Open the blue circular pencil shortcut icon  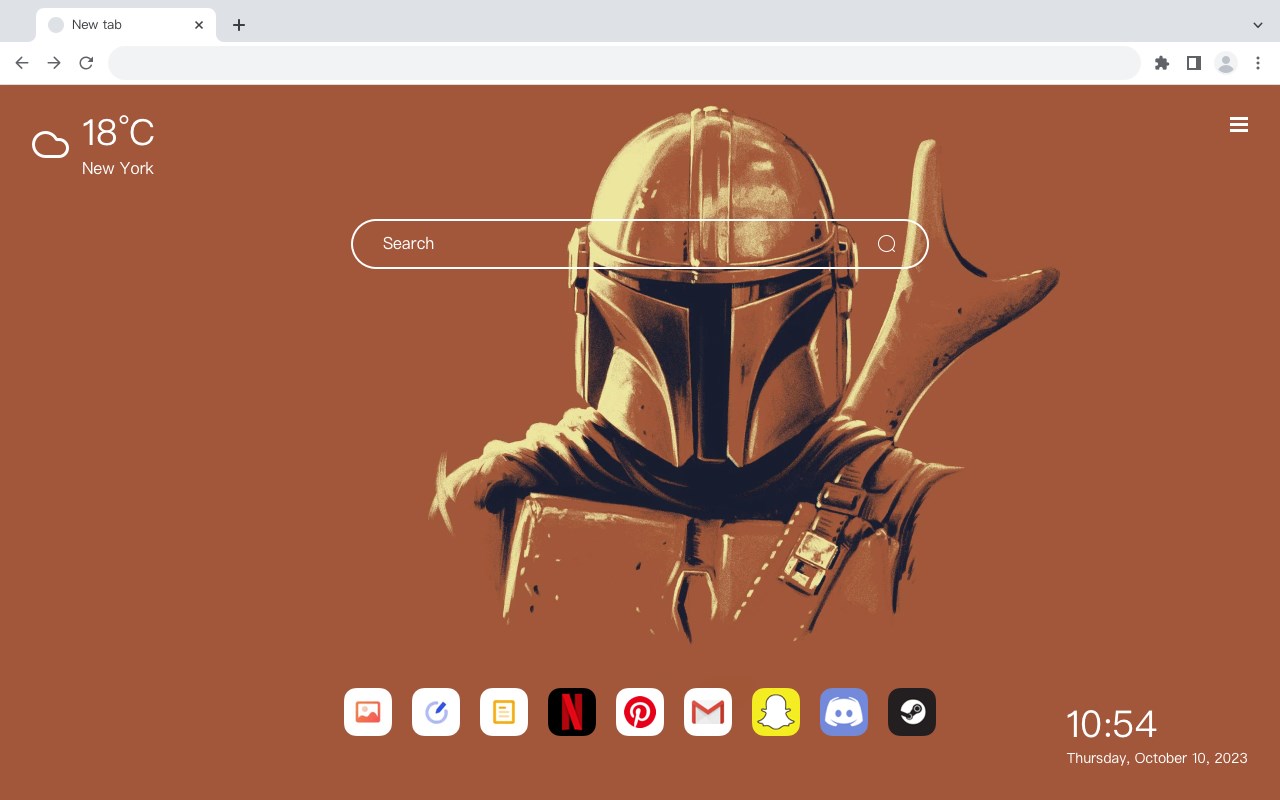click(436, 712)
